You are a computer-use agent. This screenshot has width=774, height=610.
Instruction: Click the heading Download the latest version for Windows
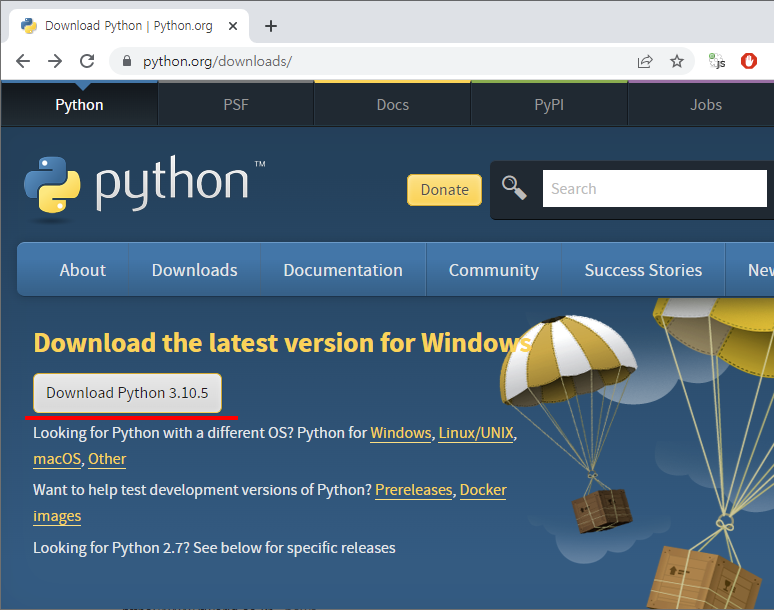tap(282, 343)
